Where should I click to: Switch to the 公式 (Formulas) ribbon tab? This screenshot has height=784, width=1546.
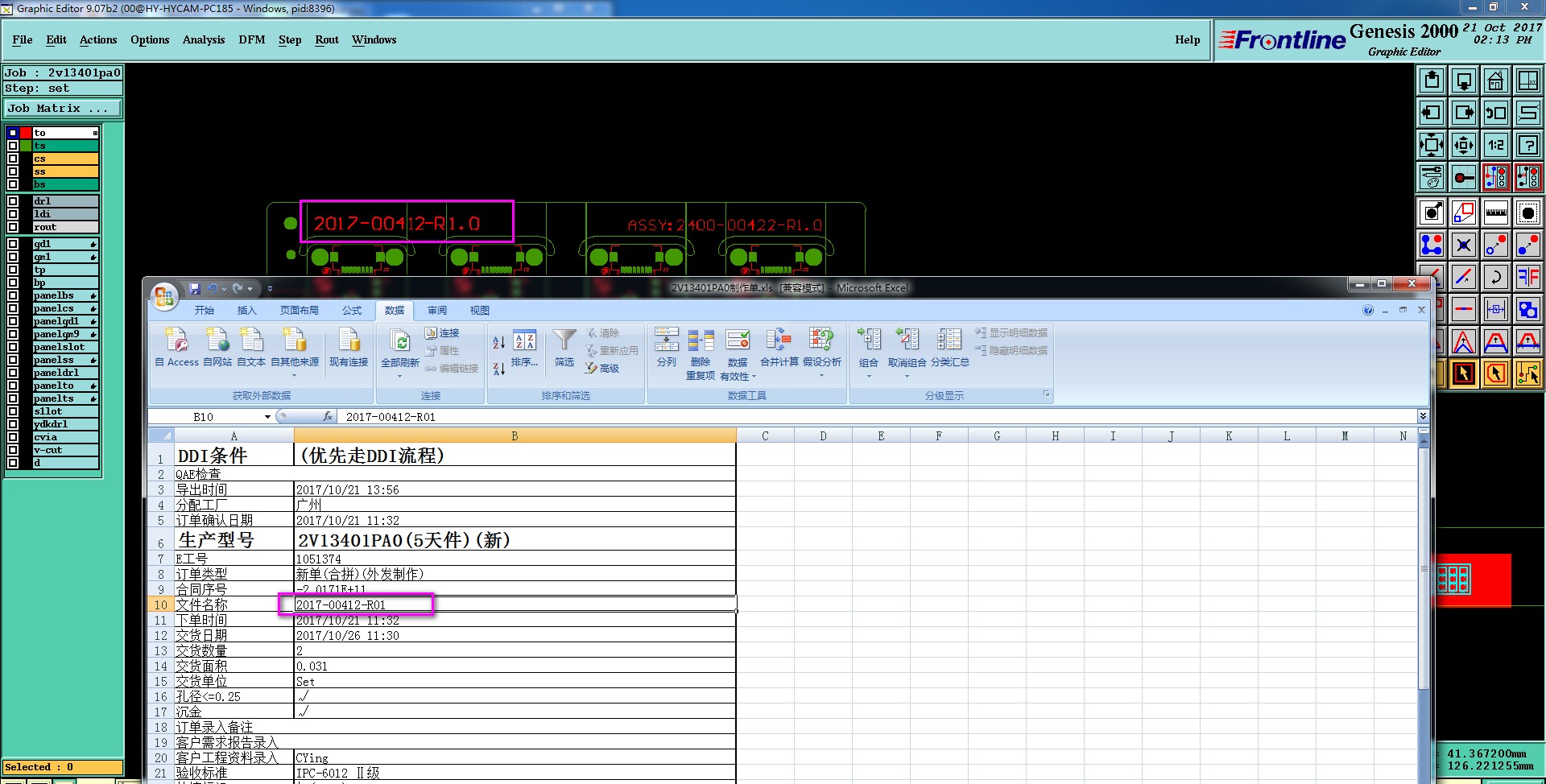click(352, 310)
